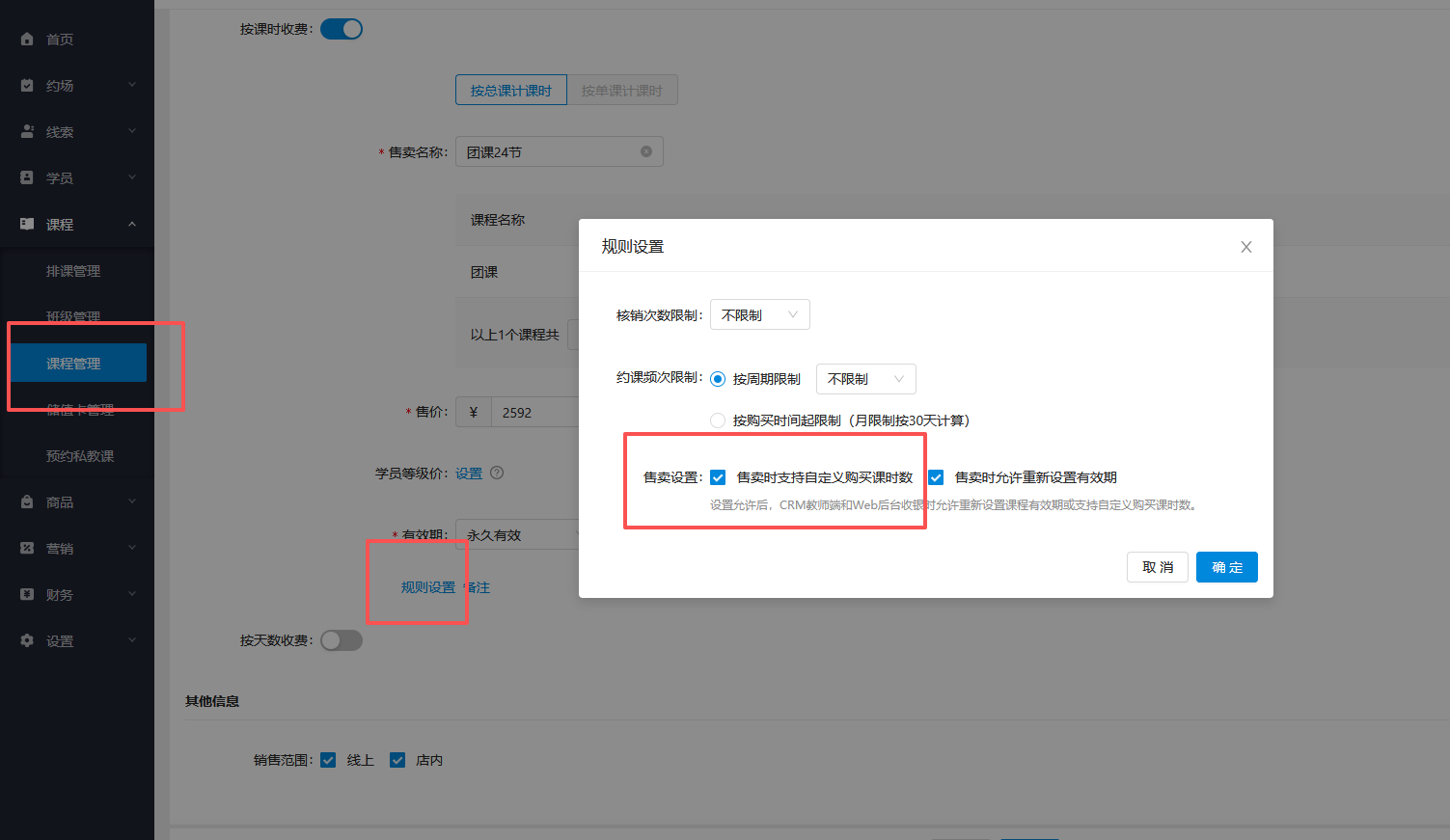The image size is (1450, 840).
Task: Turn on the 按天数收费 toggle switch
Action: 342,640
